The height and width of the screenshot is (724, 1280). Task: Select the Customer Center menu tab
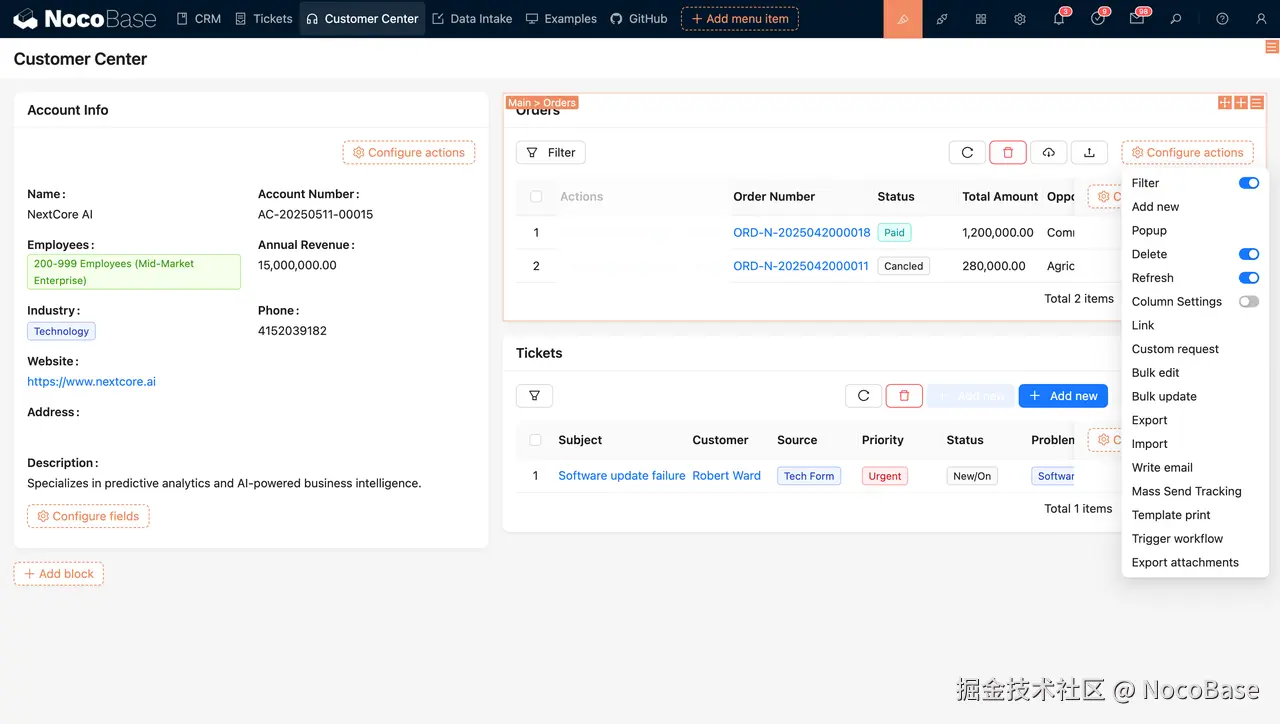pyautogui.click(x=362, y=19)
